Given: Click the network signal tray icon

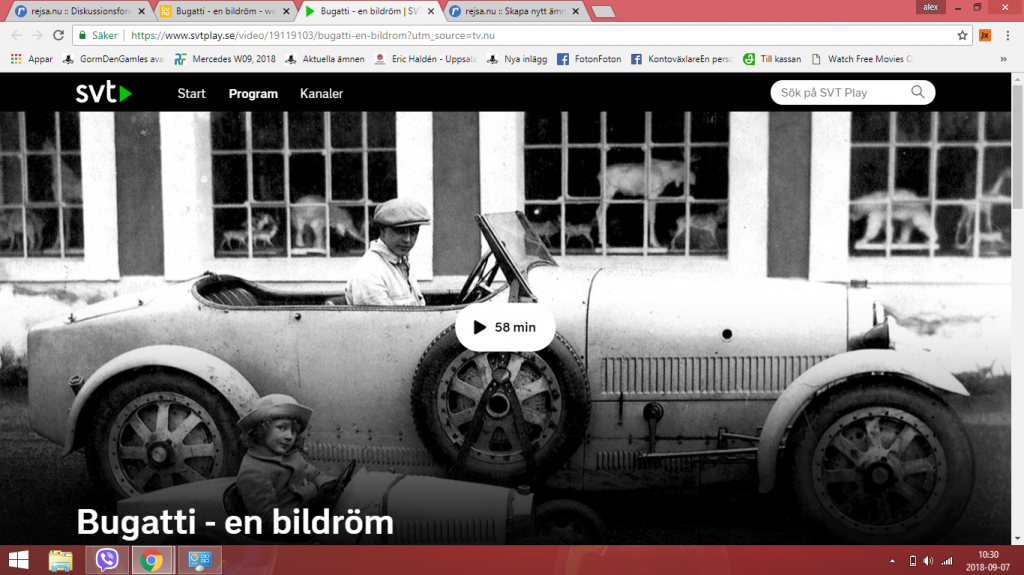Looking at the screenshot, I should [946, 561].
